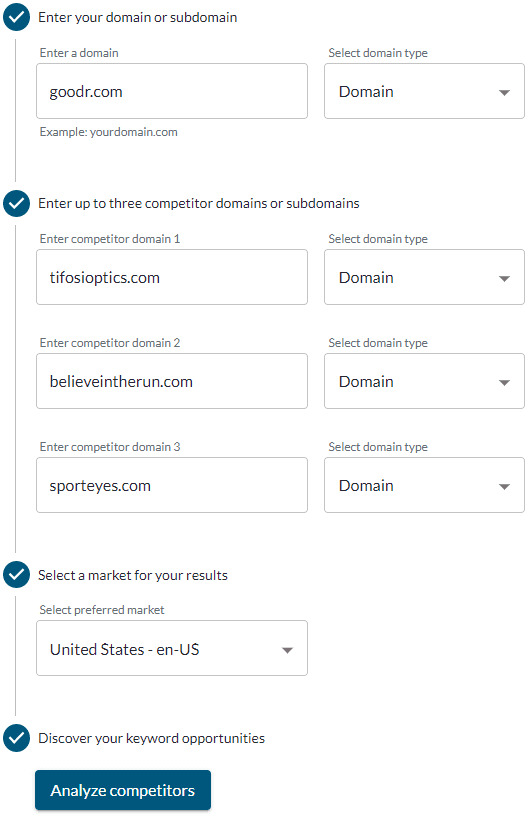Open domain type selector for believeintherun.com
Viewport: 528px width, 814px height.
424,381
